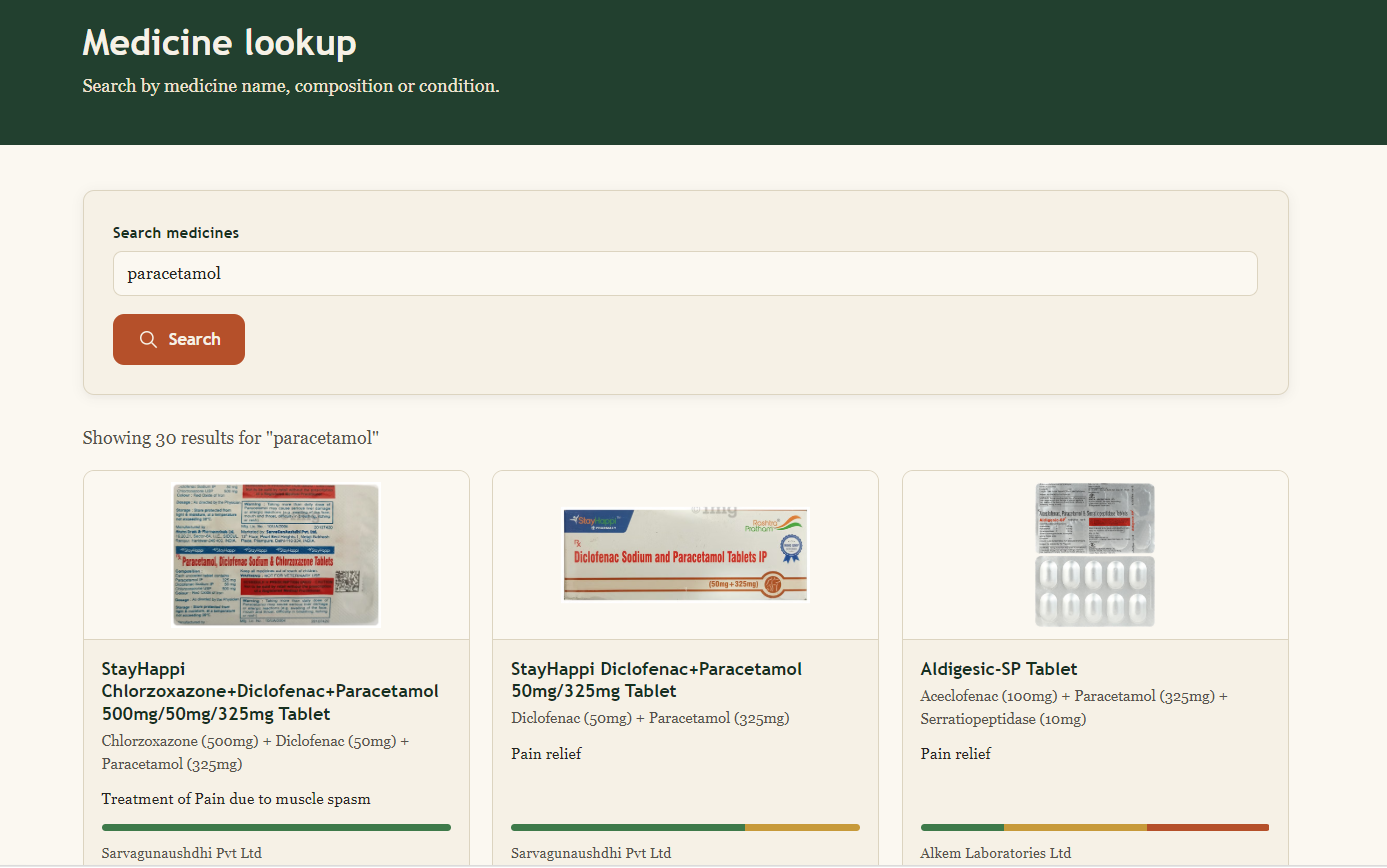
Task: Click the 'Diclofenac (50mg) + Paracetamol (325mg)' composition text
Action: point(650,718)
